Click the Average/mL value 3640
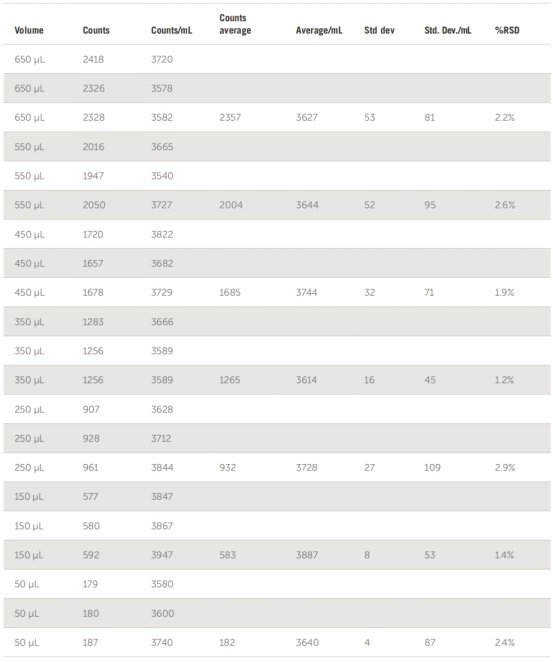This screenshot has width=553, height=662. [x=307, y=643]
